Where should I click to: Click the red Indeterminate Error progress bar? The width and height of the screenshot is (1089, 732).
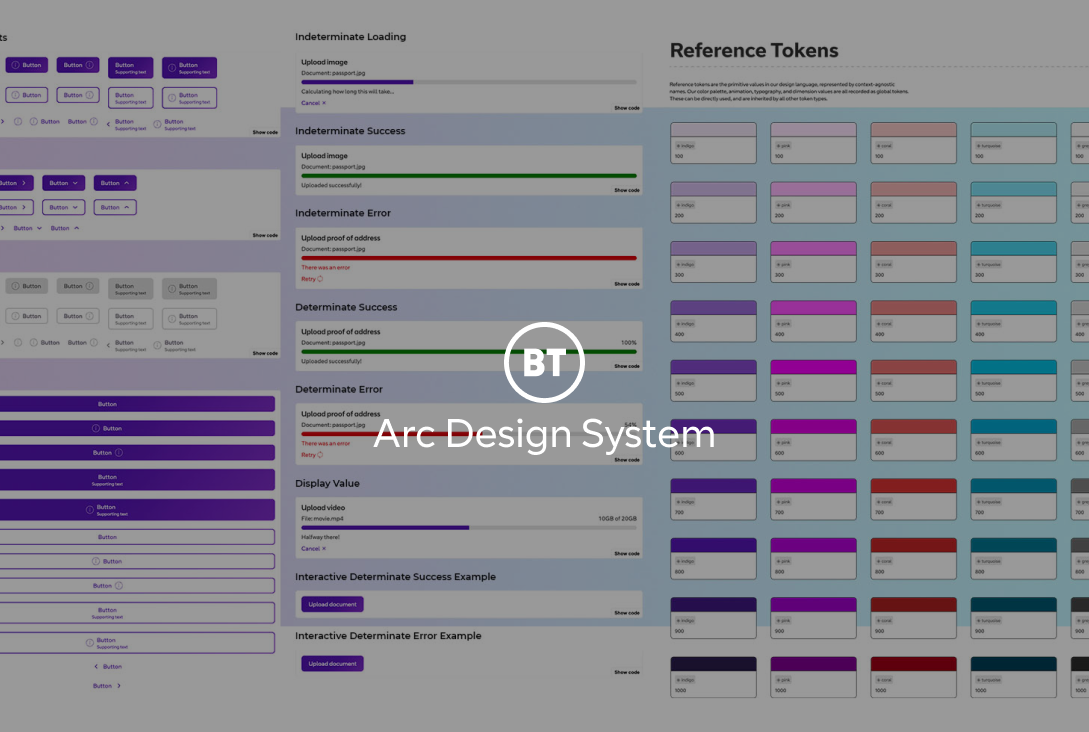tap(469, 258)
